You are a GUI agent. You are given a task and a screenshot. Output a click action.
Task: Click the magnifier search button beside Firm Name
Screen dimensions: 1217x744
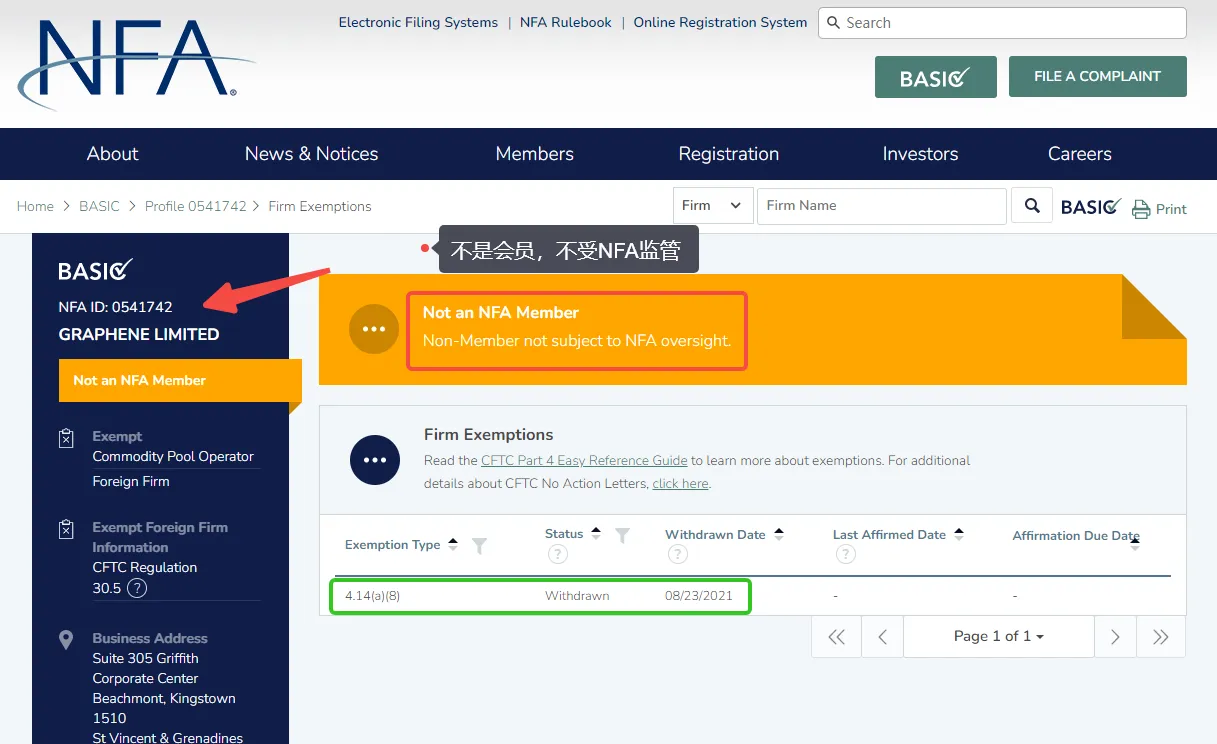click(1032, 206)
